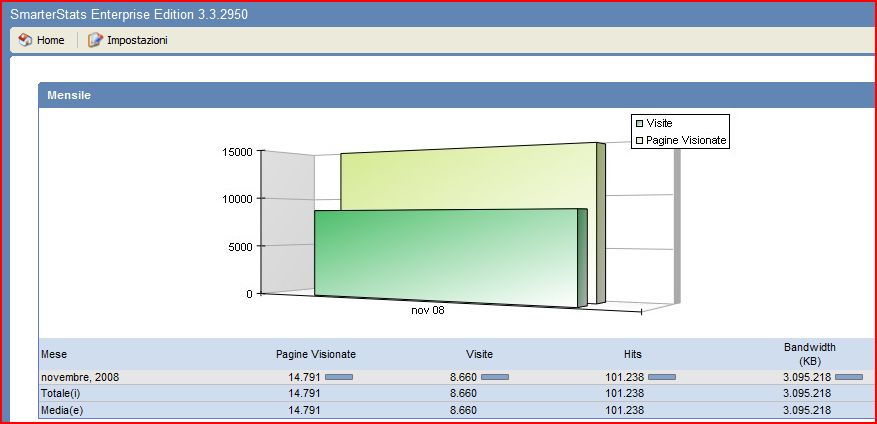This screenshot has width=877, height=424.
Task: Click the Visite green legend swatch
Action: (x=639, y=123)
